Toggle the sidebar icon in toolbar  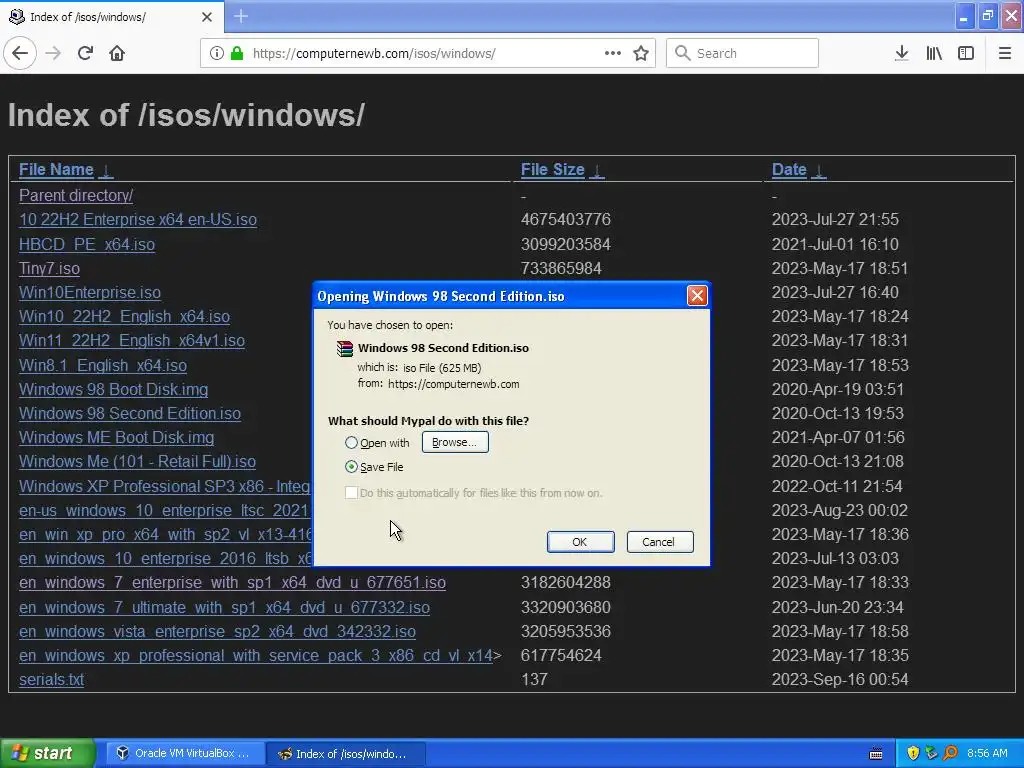click(x=966, y=53)
